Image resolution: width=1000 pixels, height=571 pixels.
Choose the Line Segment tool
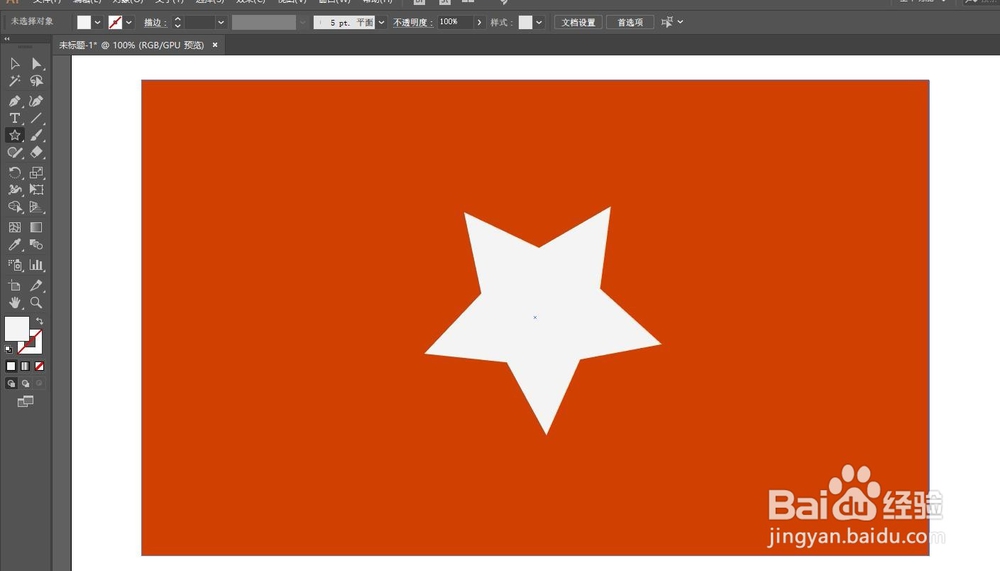36,118
